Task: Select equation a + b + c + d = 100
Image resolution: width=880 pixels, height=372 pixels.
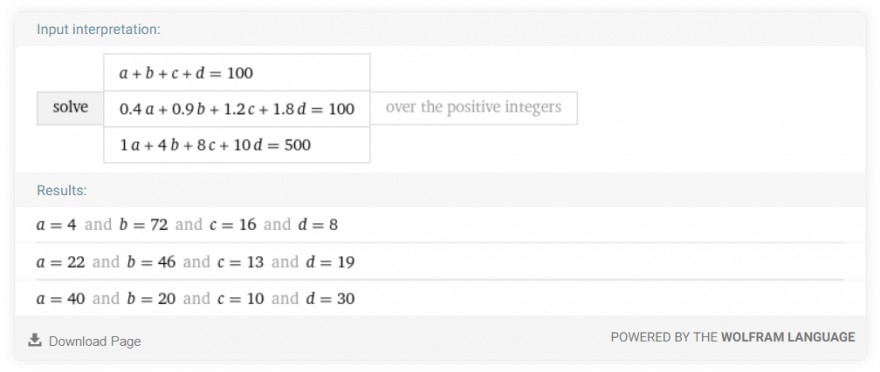Action: (x=237, y=72)
